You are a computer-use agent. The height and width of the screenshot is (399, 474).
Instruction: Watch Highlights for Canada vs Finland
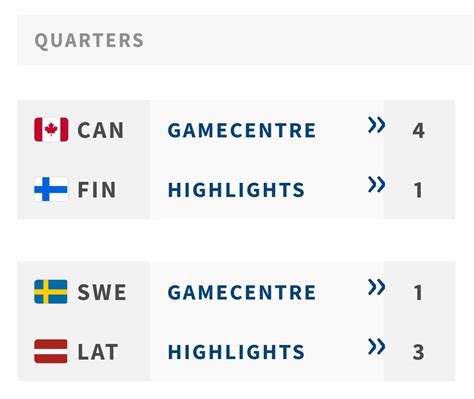pyautogui.click(x=236, y=190)
